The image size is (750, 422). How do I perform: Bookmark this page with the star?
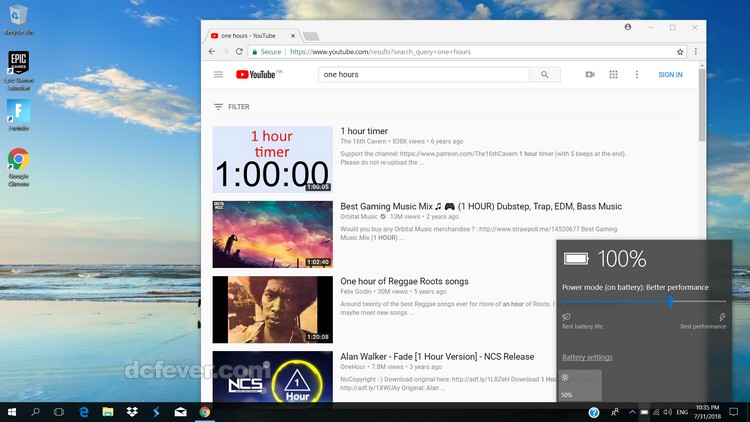680,52
